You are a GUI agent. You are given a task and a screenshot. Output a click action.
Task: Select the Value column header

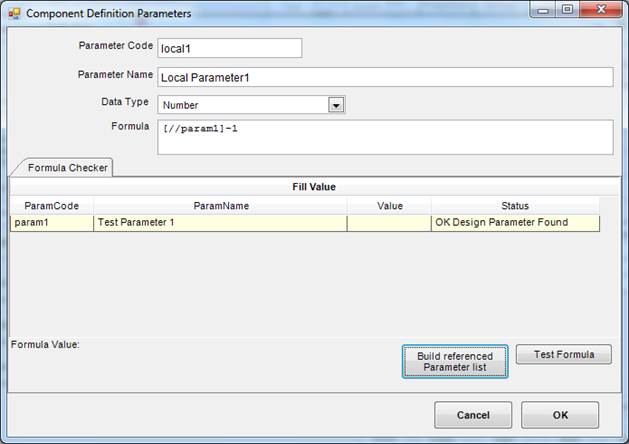(x=389, y=205)
